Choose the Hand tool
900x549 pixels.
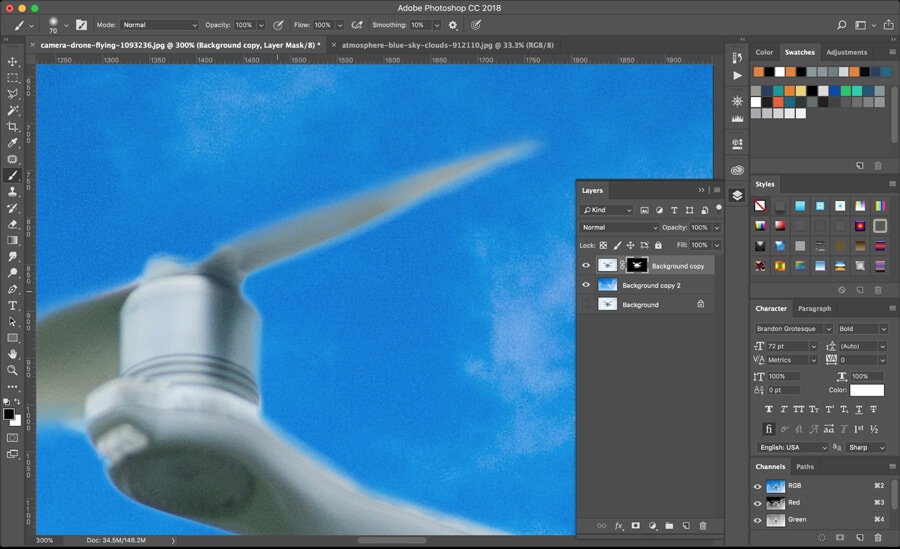click(x=13, y=354)
